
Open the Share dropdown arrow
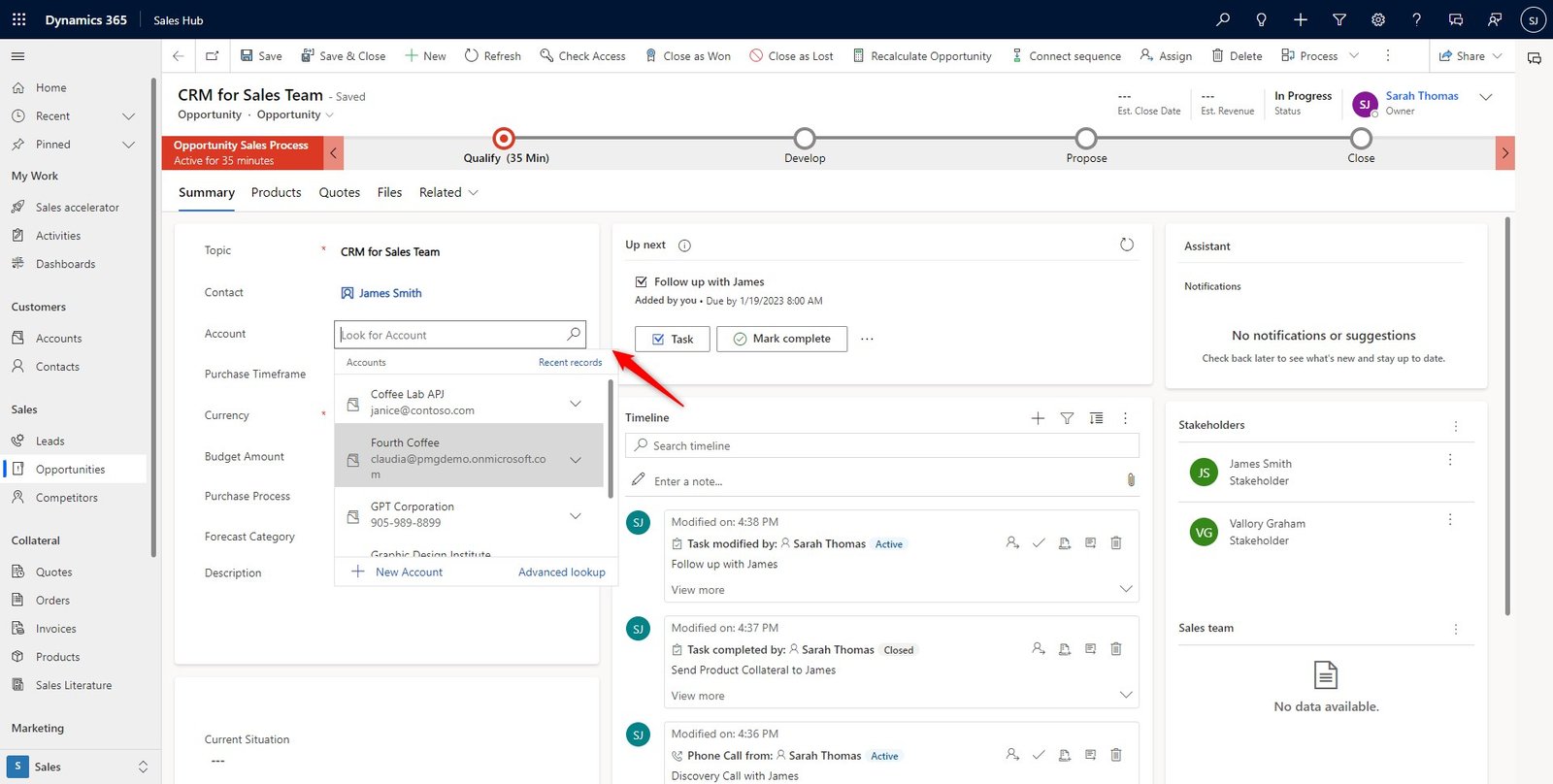[1498, 56]
